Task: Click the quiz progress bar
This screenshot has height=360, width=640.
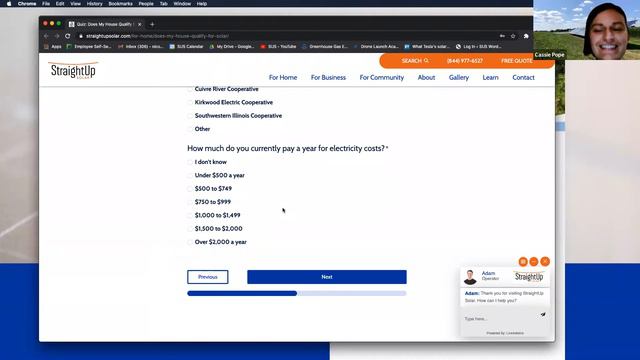Action: [297, 293]
